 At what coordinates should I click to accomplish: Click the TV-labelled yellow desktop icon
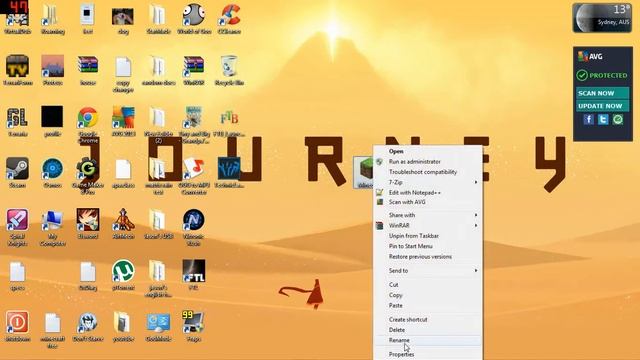(x=17, y=67)
